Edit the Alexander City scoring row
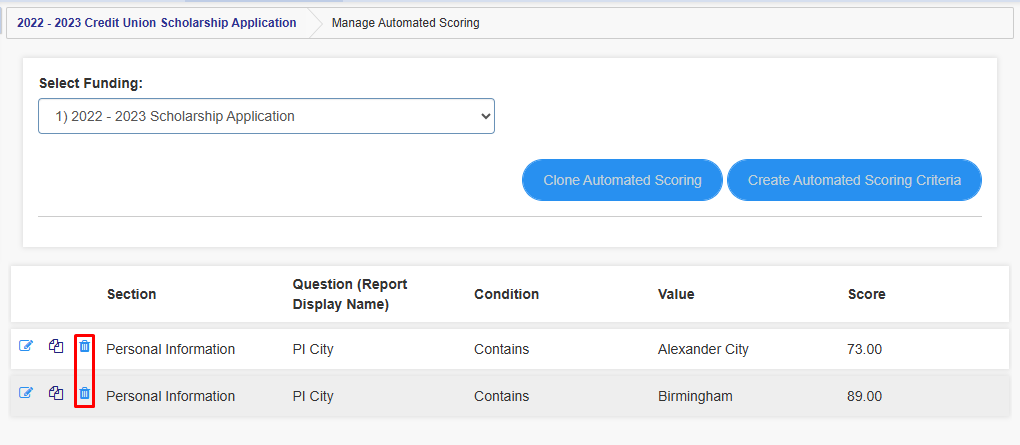Viewport: 1020px width, 445px height. [25, 345]
